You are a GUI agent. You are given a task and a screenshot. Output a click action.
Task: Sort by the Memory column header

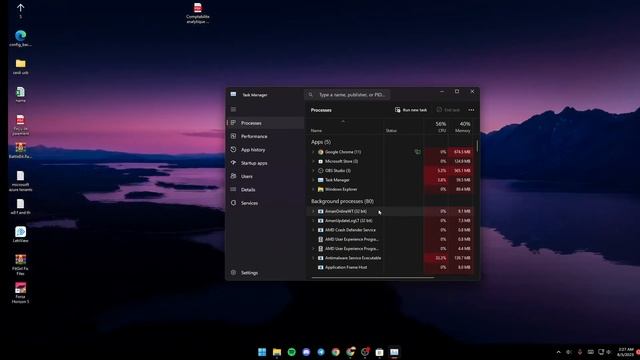point(462,127)
